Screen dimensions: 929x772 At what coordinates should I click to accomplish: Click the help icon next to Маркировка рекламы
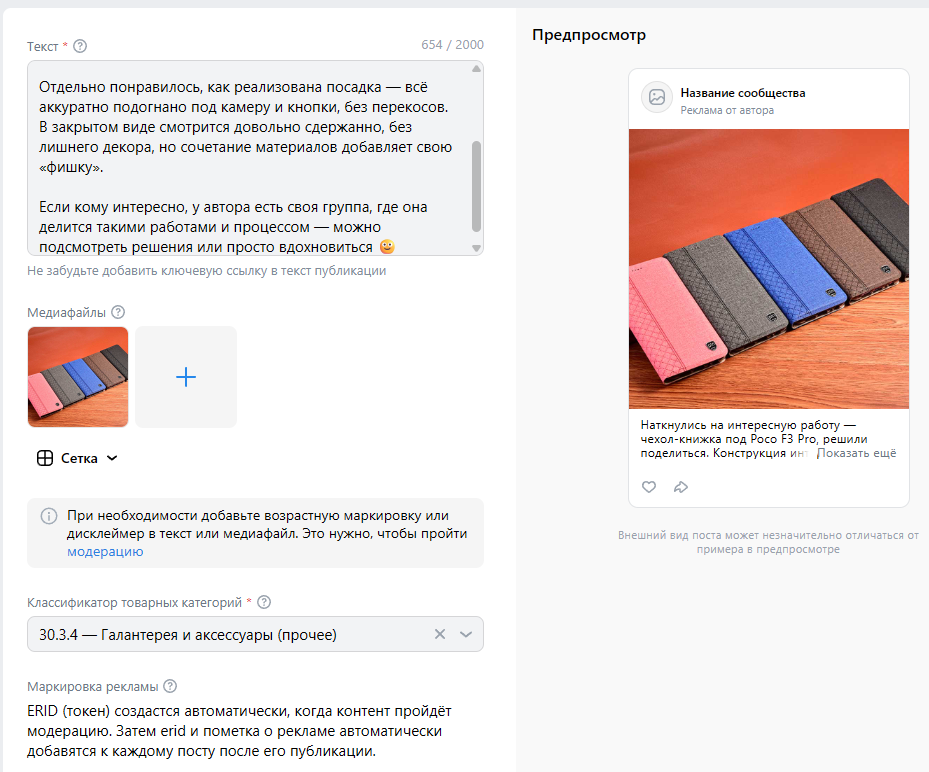[170, 686]
